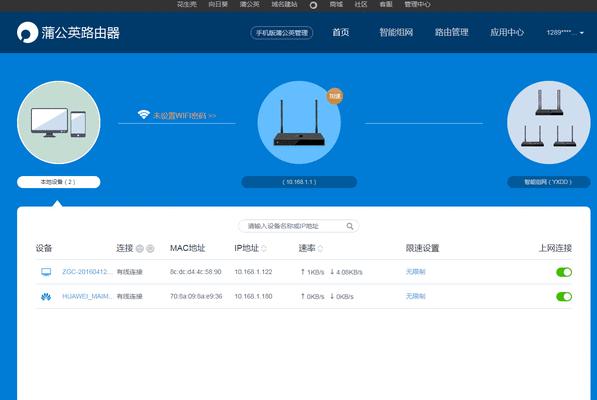597x400 pixels.
Task: Click the monitor icon for ZGC-20160412 device
Action: click(x=46, y=272)
